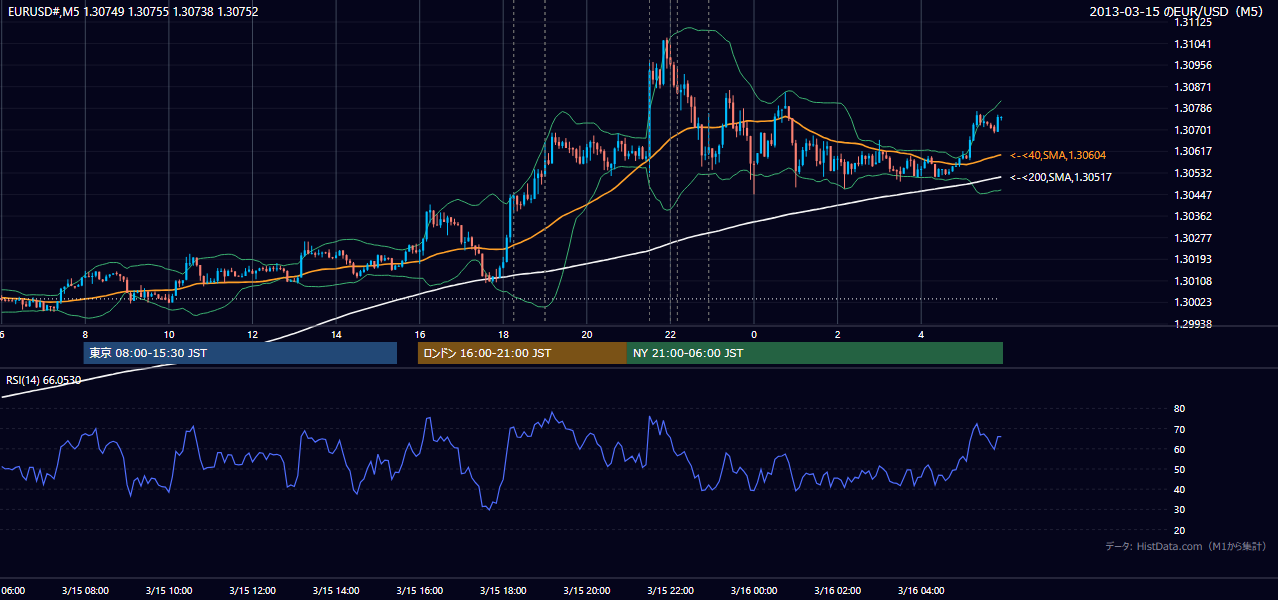
Task: Click price axis value 1.31125
Action: click(1193, 22)
